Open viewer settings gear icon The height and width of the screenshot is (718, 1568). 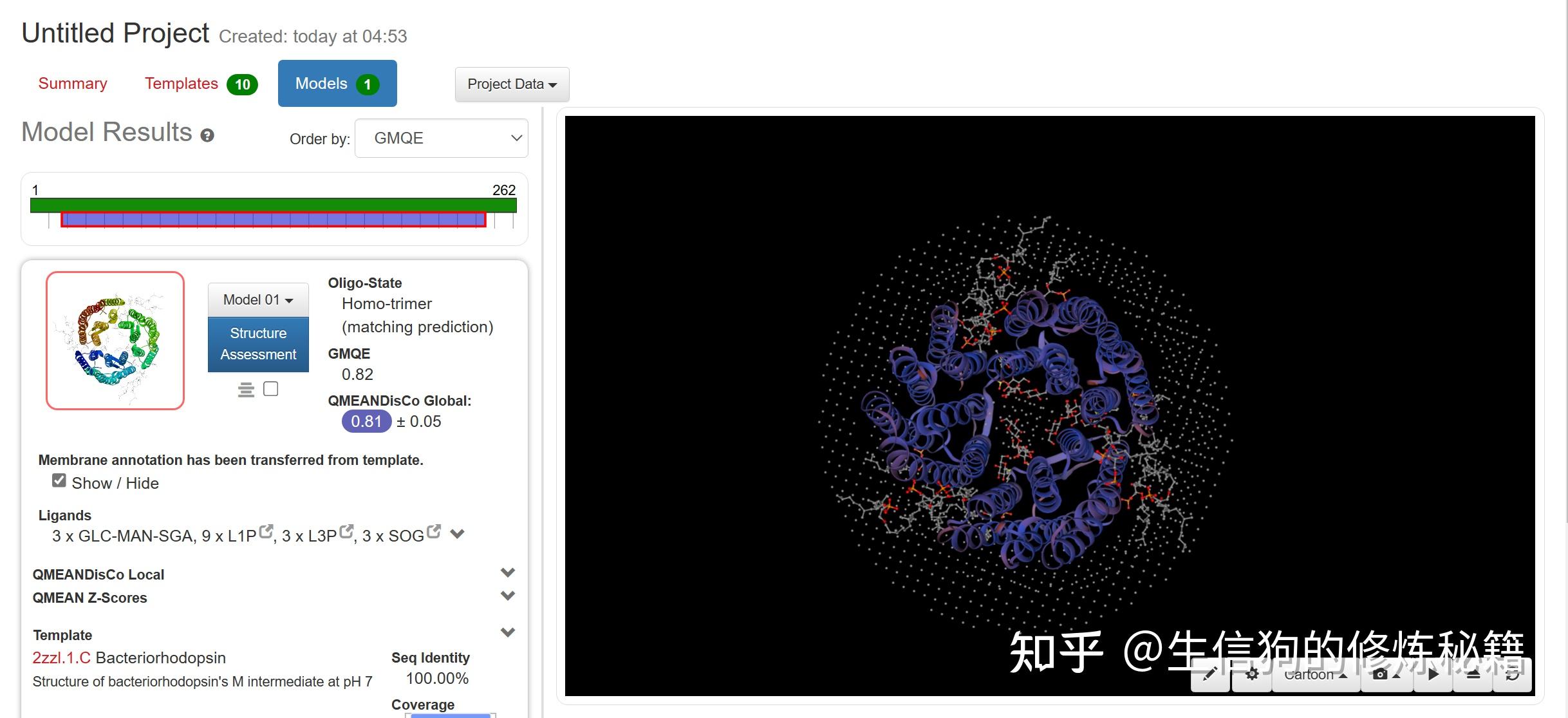(1252, 674)
